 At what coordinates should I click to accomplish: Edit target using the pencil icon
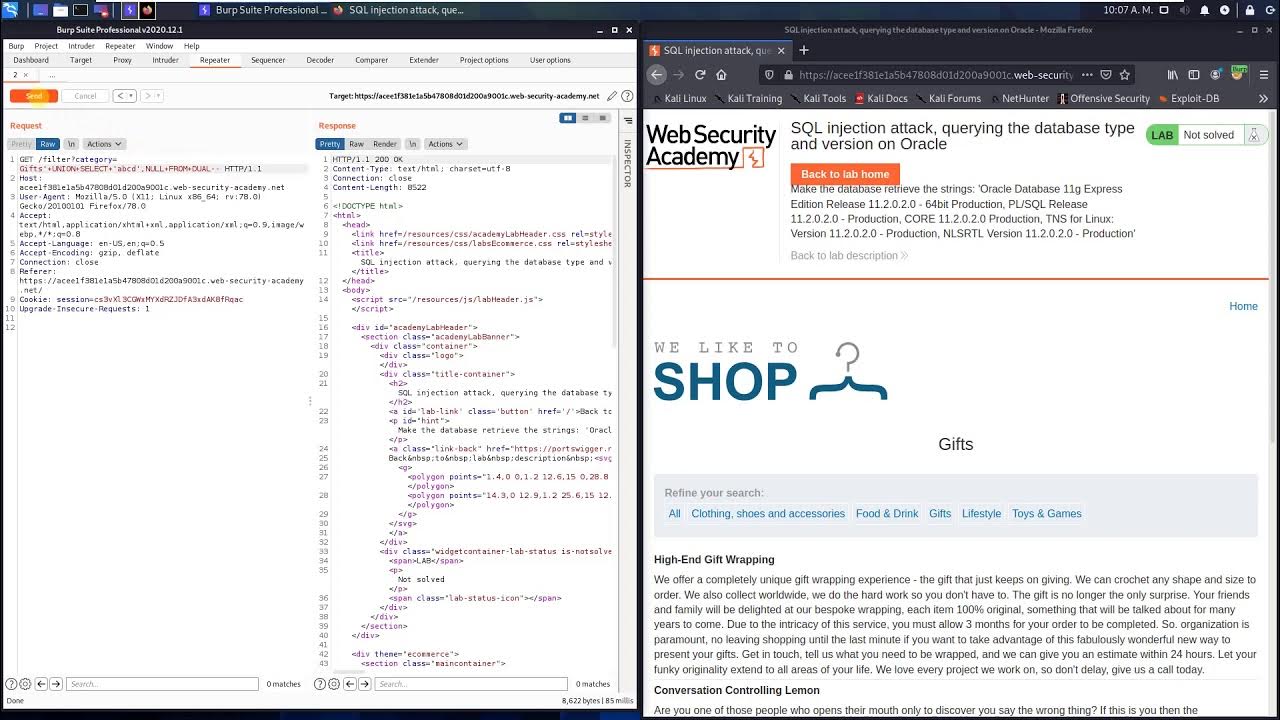click(x=612, y=96)
